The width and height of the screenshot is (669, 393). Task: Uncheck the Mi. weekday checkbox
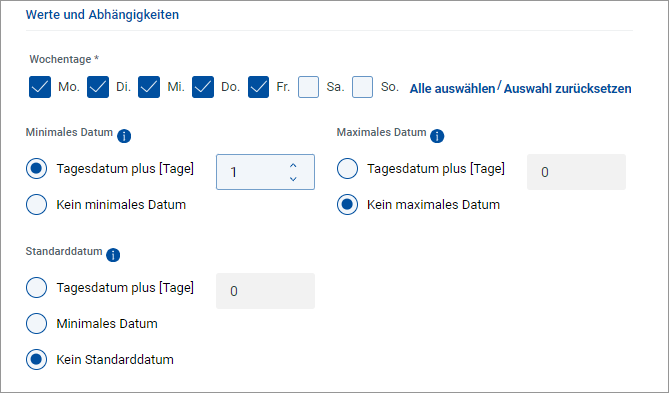(x=149, y=87)
